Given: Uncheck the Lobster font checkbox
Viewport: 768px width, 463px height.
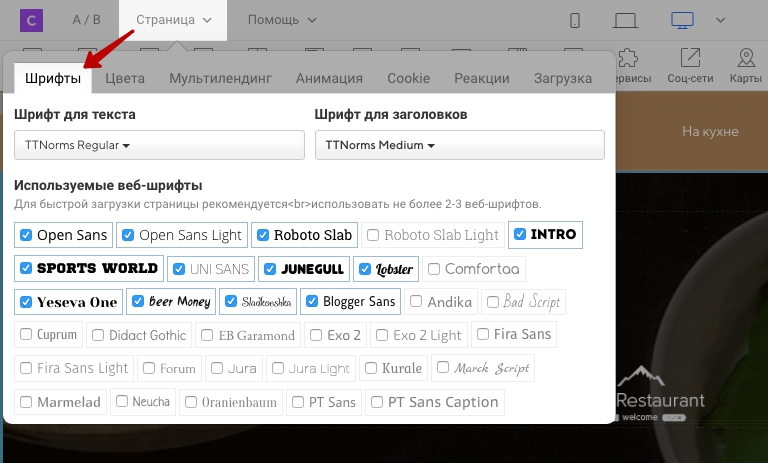Looking at the screenshot, I should coord(365,269).
